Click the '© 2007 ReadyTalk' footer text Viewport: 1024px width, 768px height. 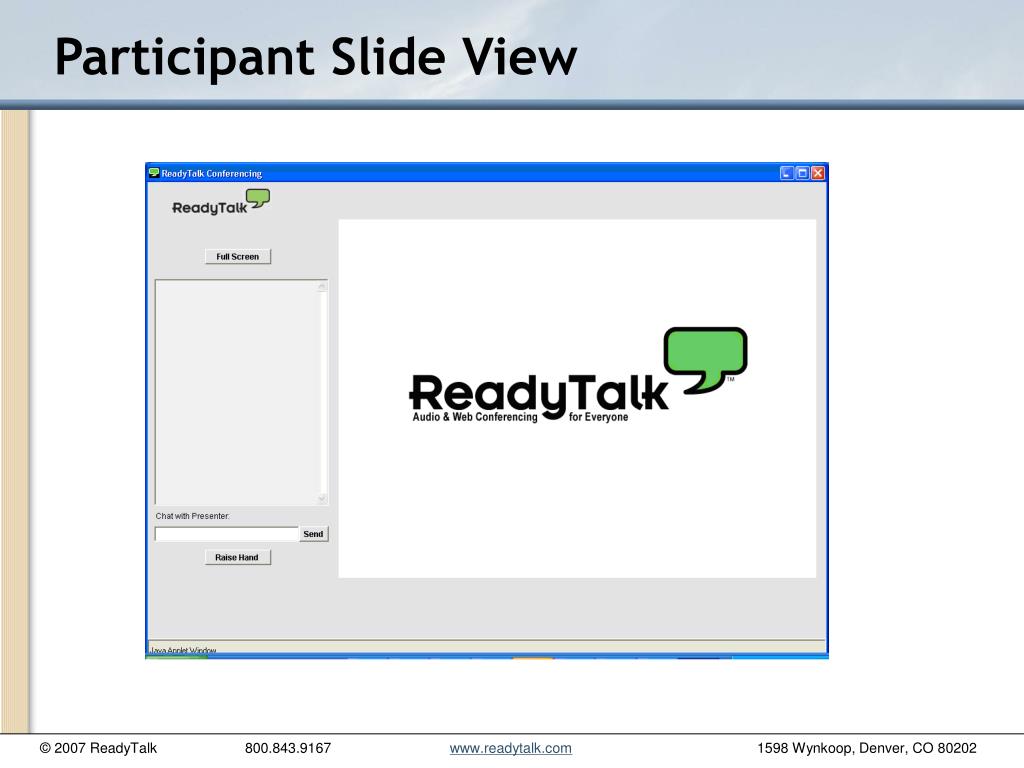(x=98, y=748)
